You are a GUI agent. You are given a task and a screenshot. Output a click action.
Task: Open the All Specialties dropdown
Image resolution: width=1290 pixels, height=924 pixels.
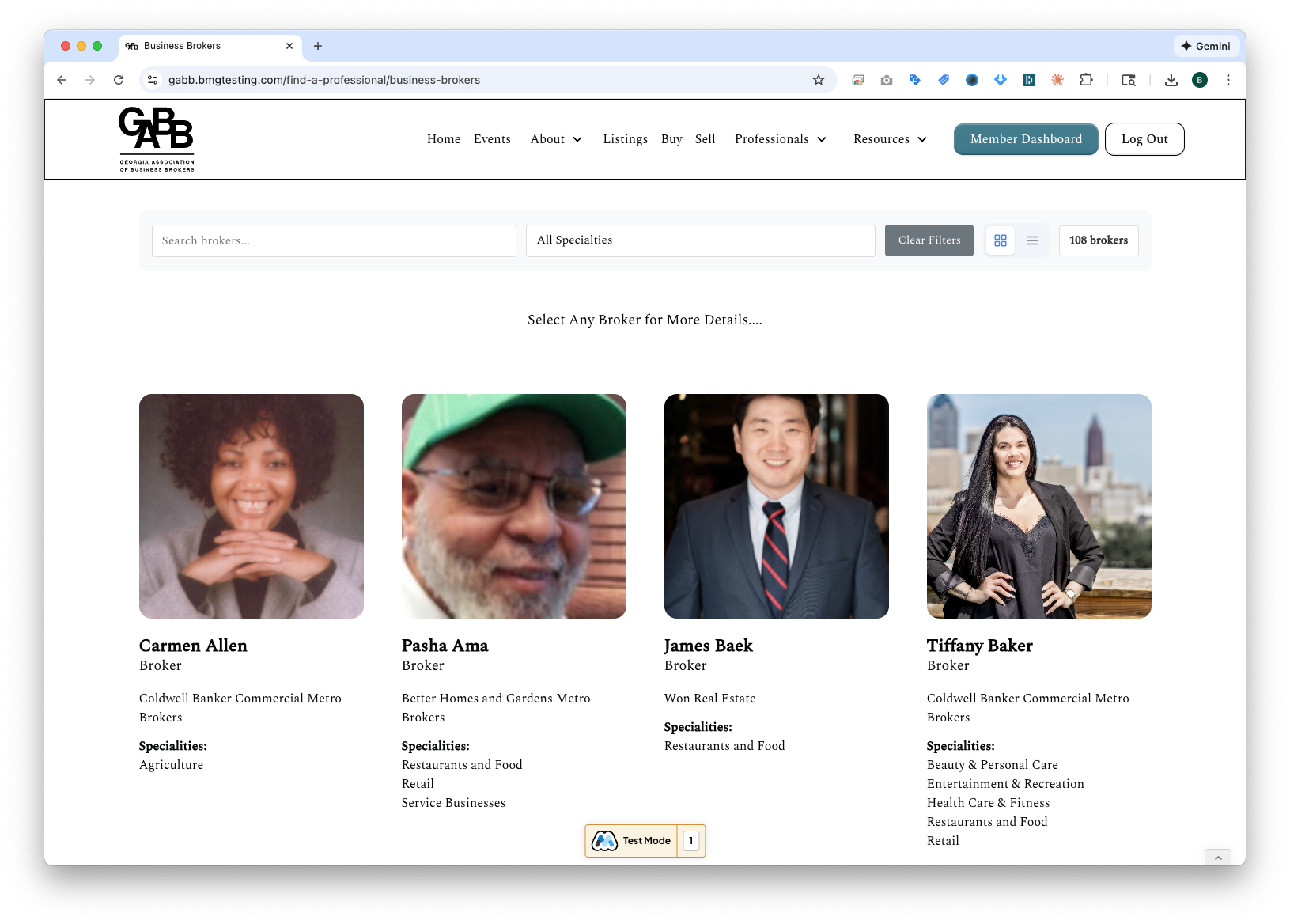[x=700, y=240]
